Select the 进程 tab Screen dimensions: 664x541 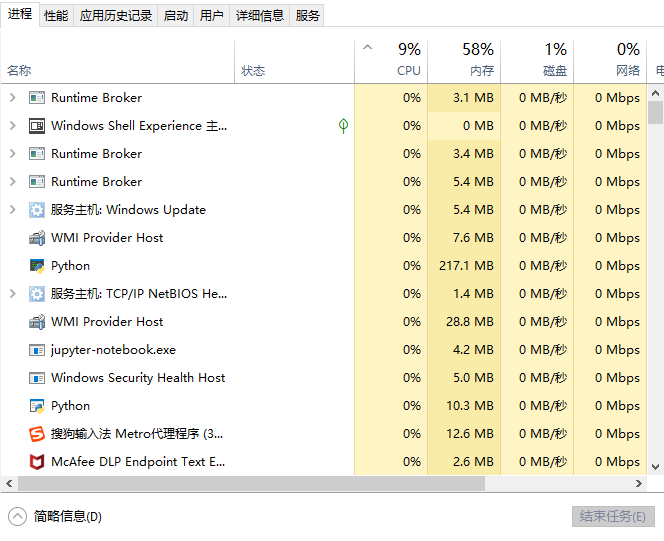20,14
